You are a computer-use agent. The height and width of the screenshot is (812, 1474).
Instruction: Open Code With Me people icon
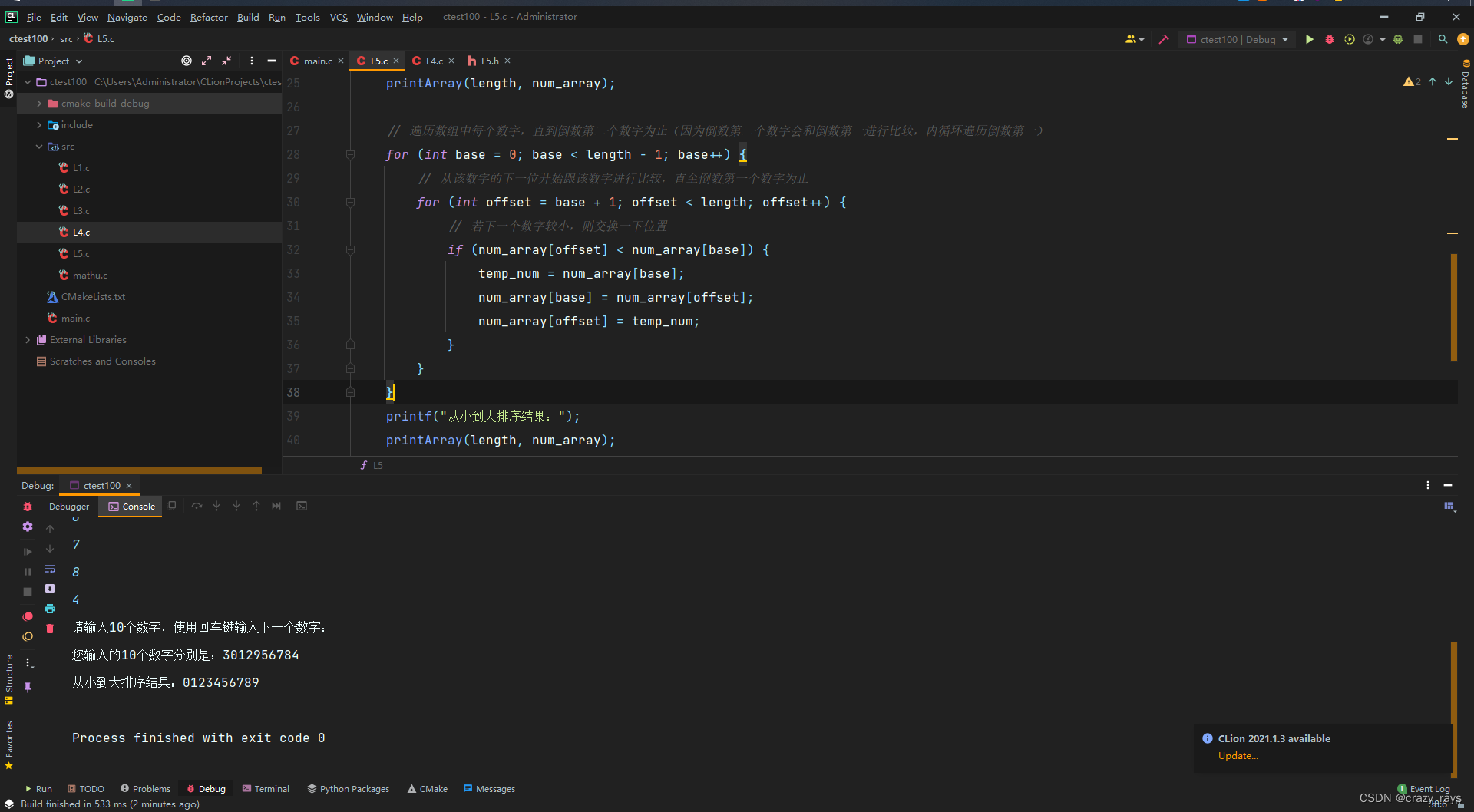(x=1132, y=39)
